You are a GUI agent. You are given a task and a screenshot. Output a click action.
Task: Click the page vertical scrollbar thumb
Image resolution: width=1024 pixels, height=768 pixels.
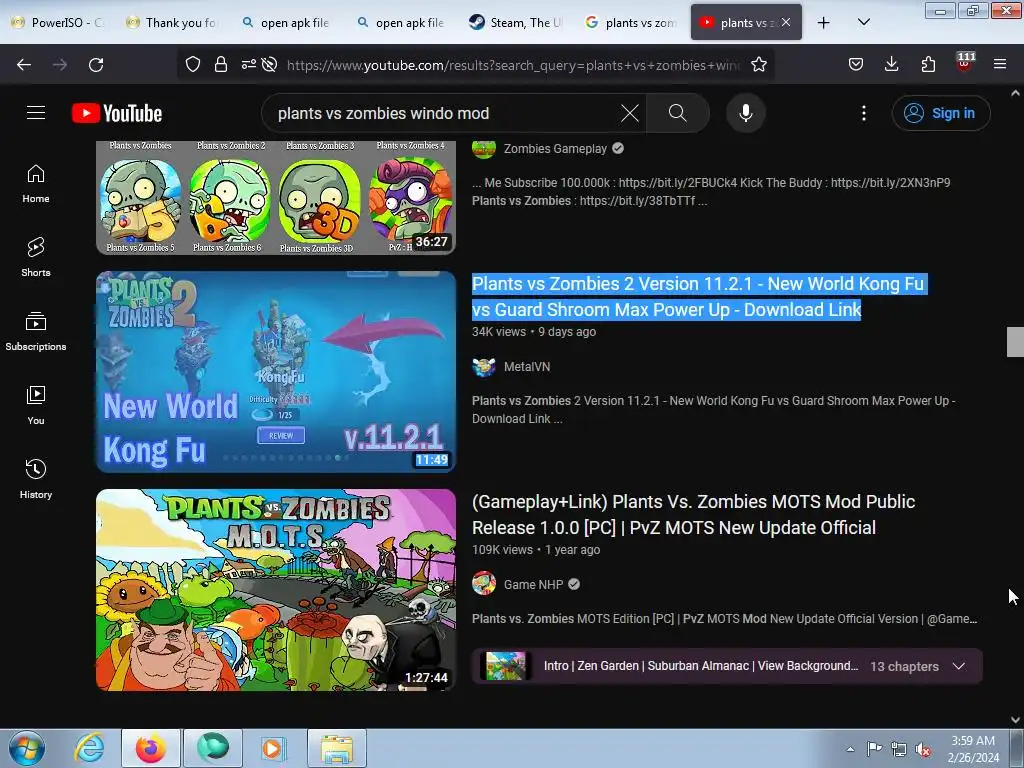point(1015,342)
